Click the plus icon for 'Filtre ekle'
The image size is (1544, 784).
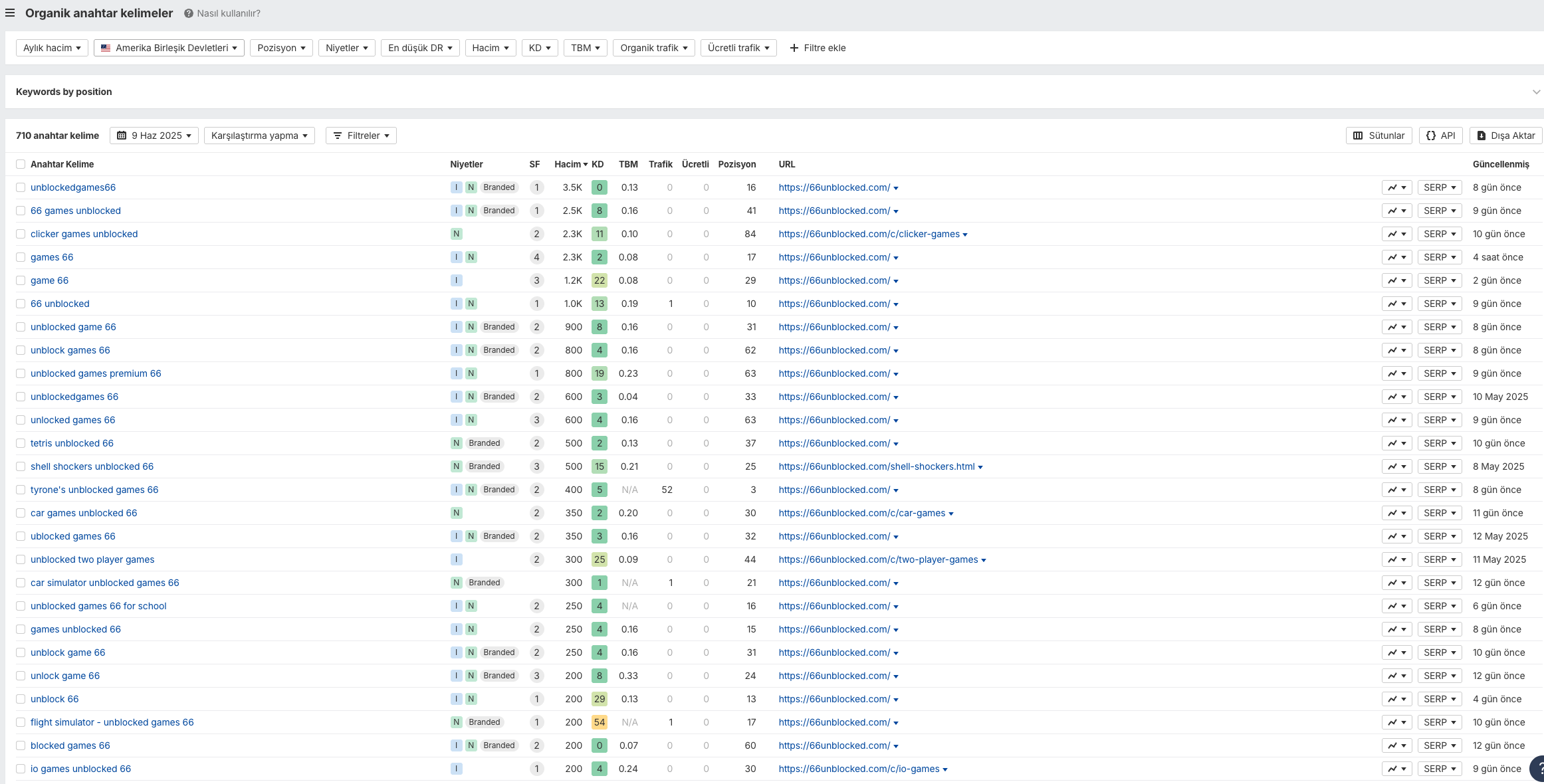point(794,48)
